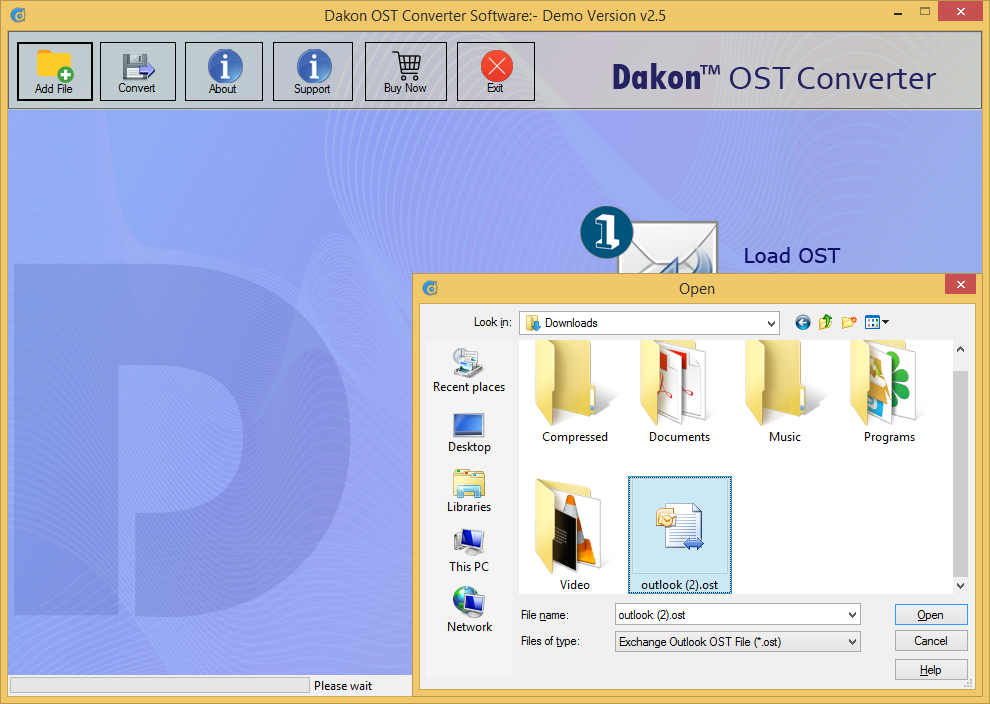The image size is (990, 704).
Task: Click the Load OST step label
Action: [791, 256]
